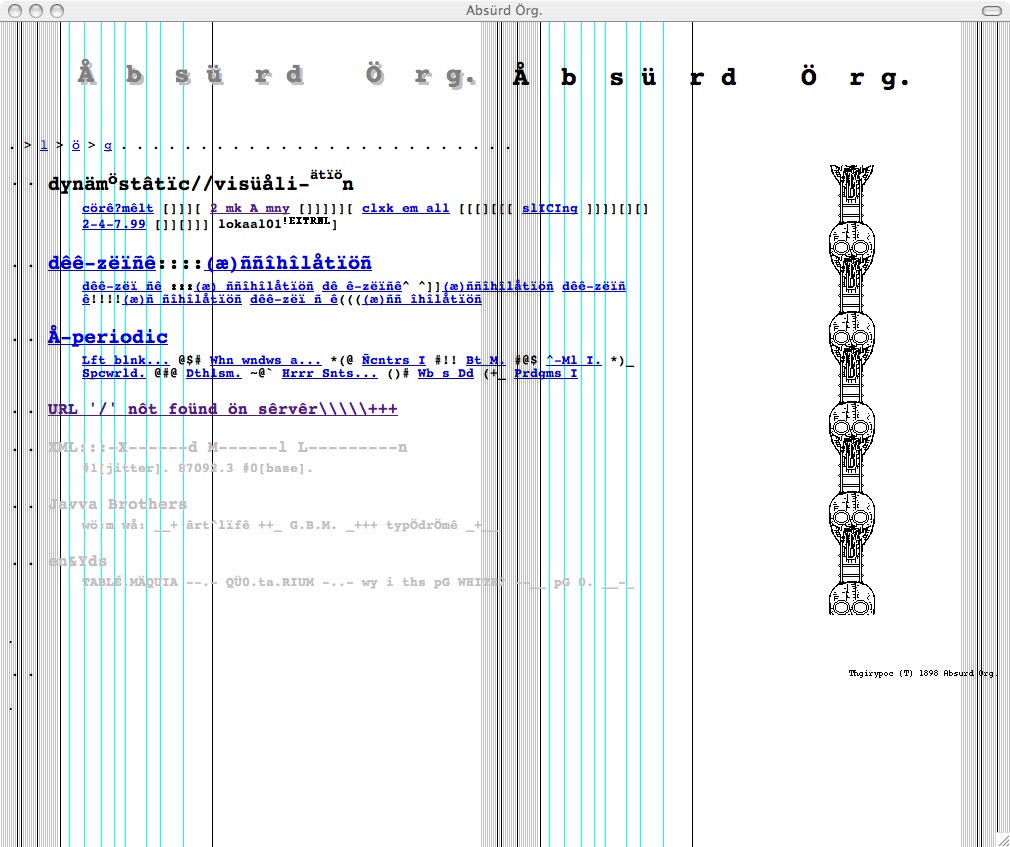
Task: Open '(æ)ññ îhîlåtïöñ' link after '((('
Action: pos(422,300)
